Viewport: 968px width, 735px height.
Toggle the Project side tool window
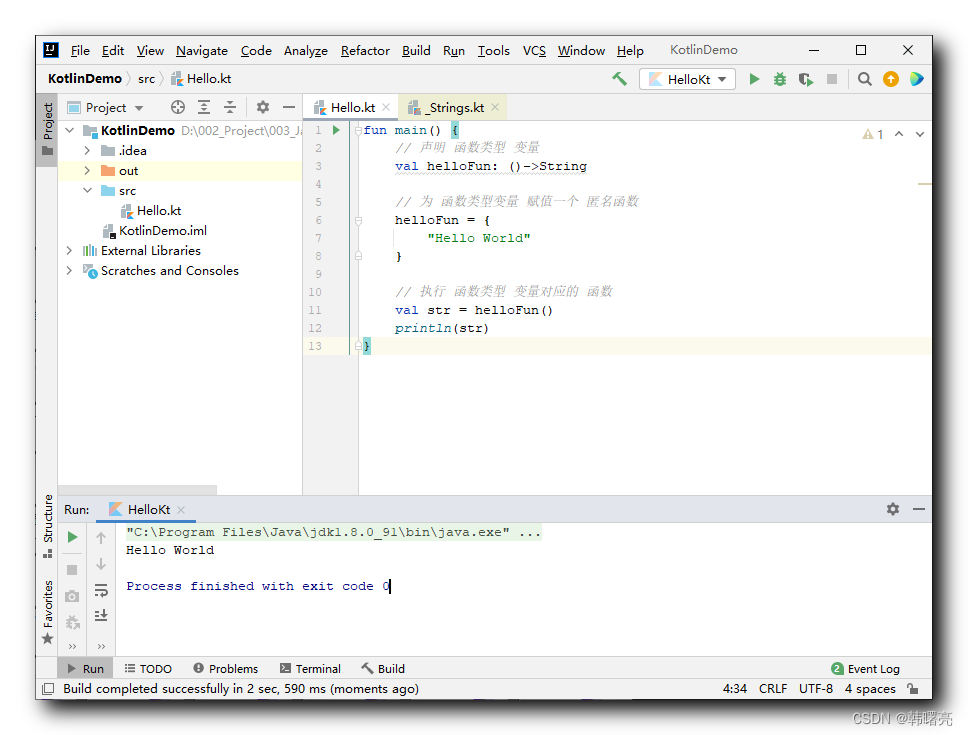pos(48,130)
